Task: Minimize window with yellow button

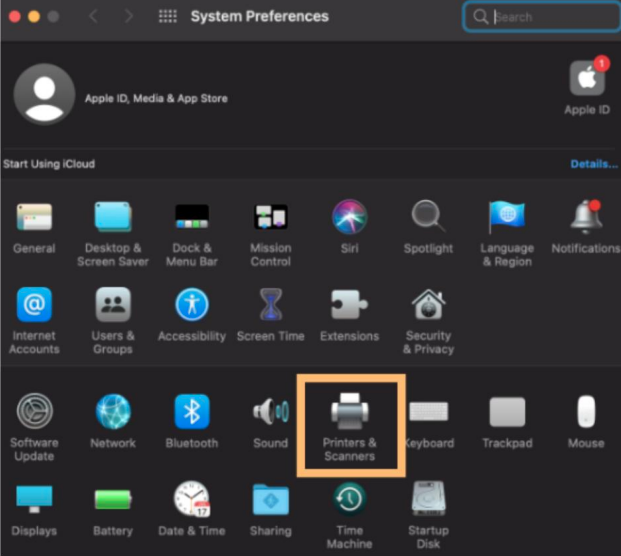Action: (x=34, y=17)
